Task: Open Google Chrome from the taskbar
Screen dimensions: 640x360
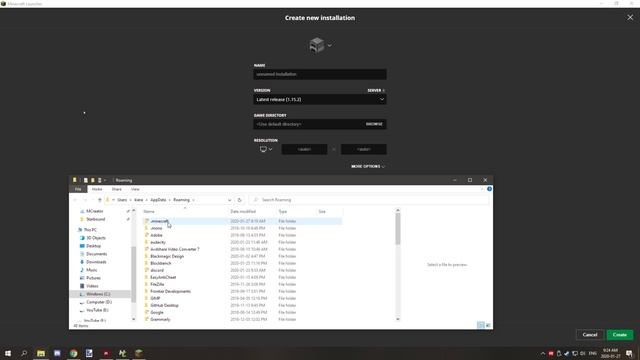Action: pyautogui.click(x=73, y=353)
